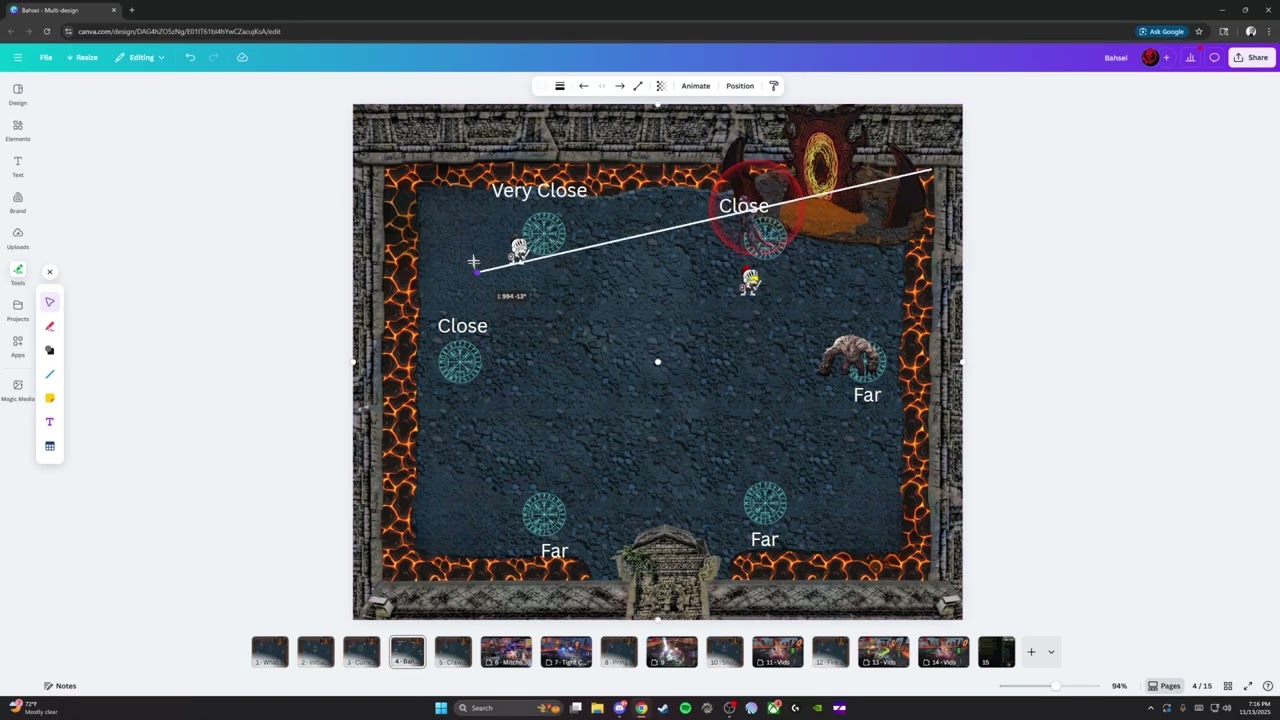Open the Bahsei profile avatar
The width and height of the screenshot is (1280, 720).
coord(1150,57)
